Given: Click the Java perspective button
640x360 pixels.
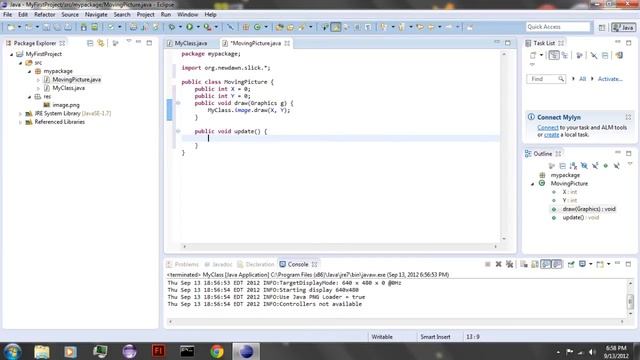Looking at the screenshot, I should [x=623, y=27].
